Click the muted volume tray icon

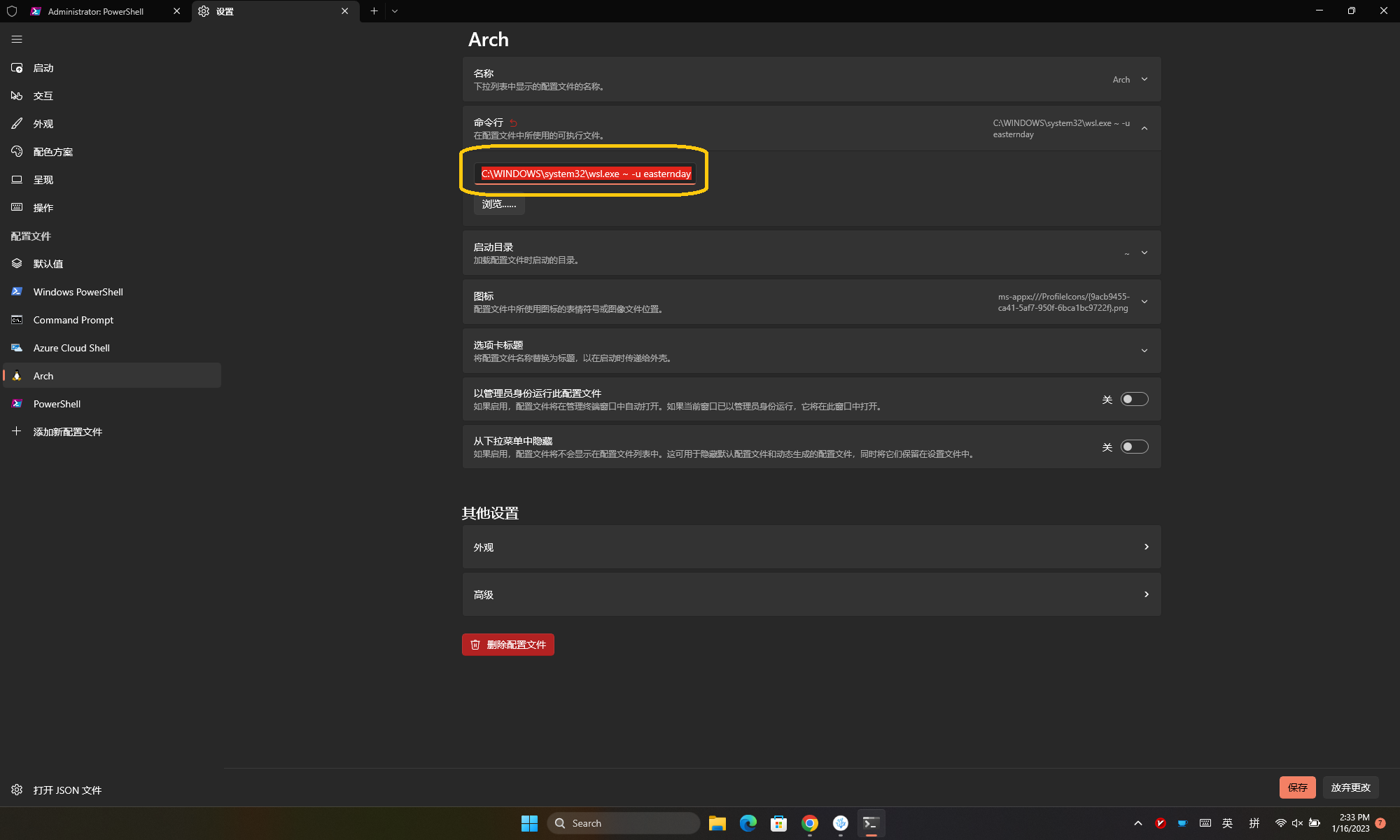point(1297,823)
